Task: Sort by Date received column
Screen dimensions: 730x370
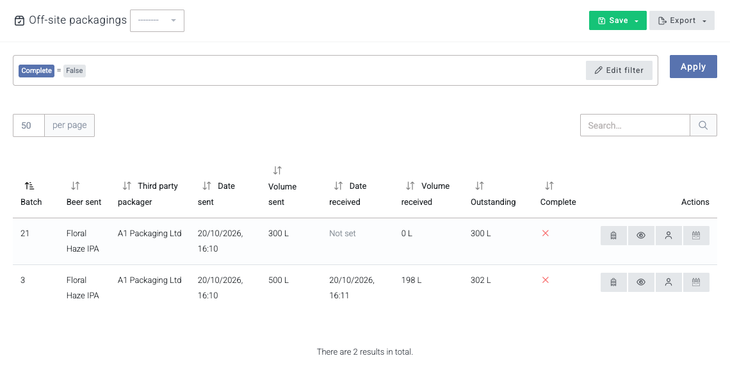Action: 338,186
